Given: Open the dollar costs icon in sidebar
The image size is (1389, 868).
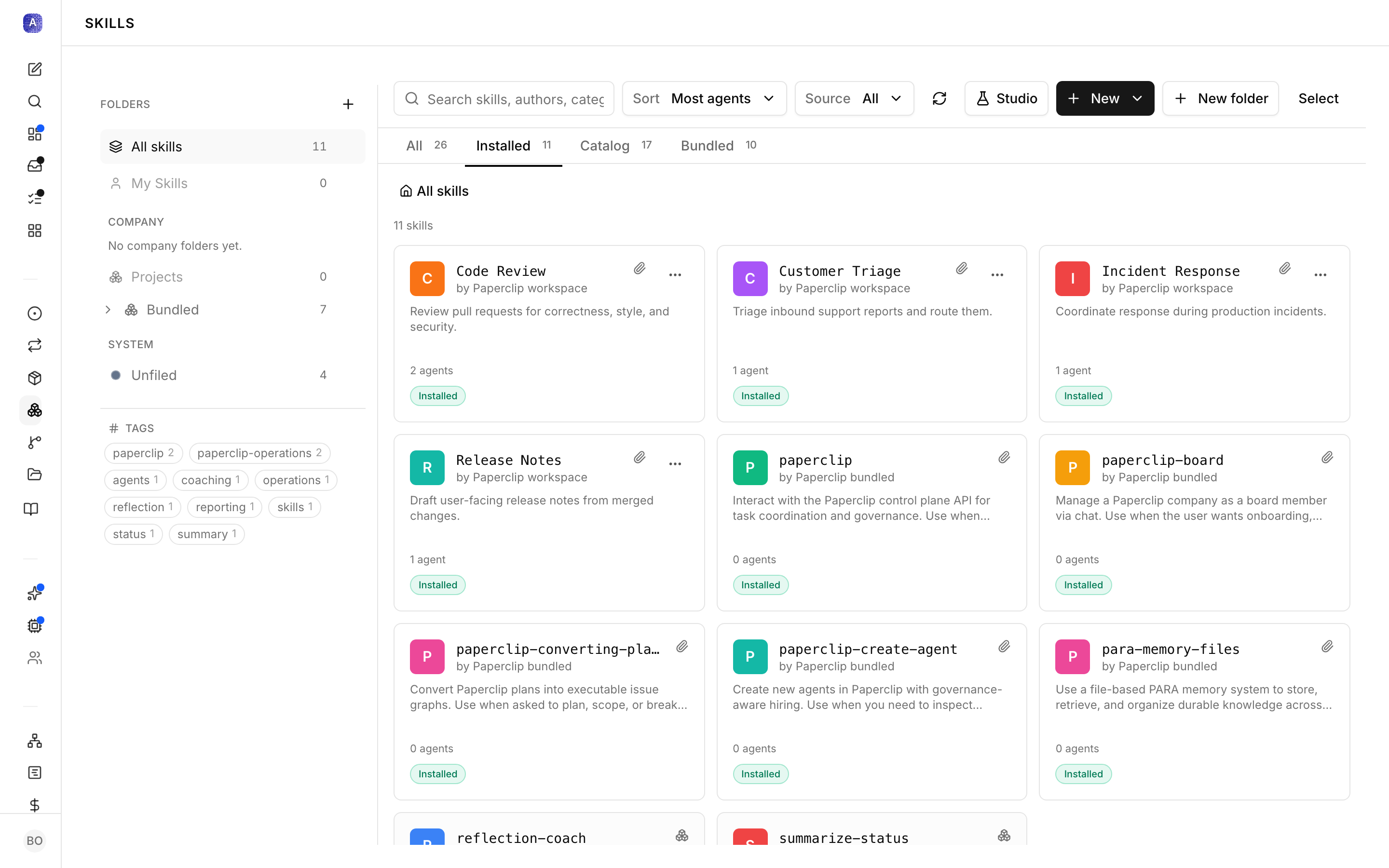Looking at the screenshot, I should click(x=34, y=805).
